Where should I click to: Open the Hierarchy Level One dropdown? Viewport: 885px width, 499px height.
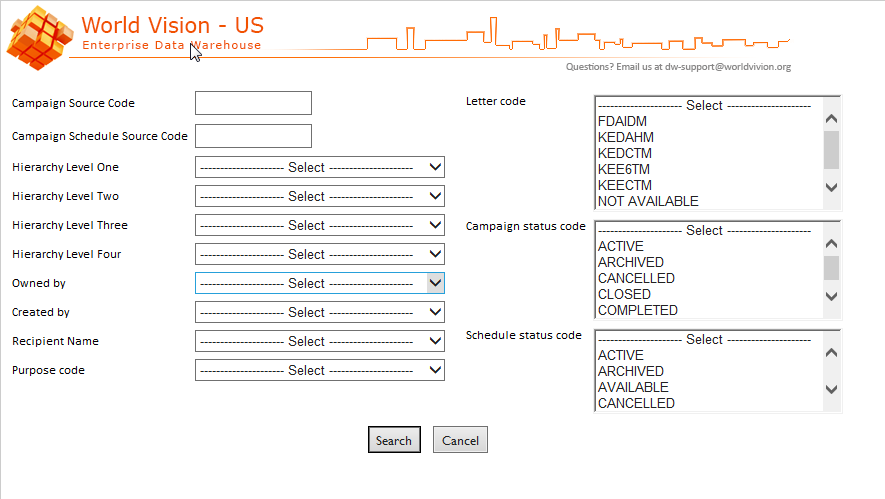click(320, 167)
